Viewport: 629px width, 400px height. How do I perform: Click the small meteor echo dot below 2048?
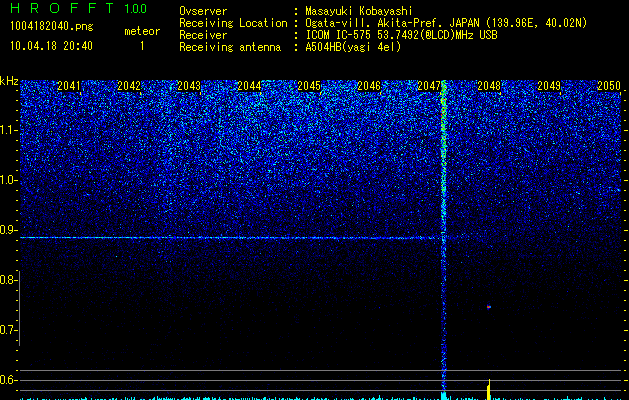click(489, 307)
